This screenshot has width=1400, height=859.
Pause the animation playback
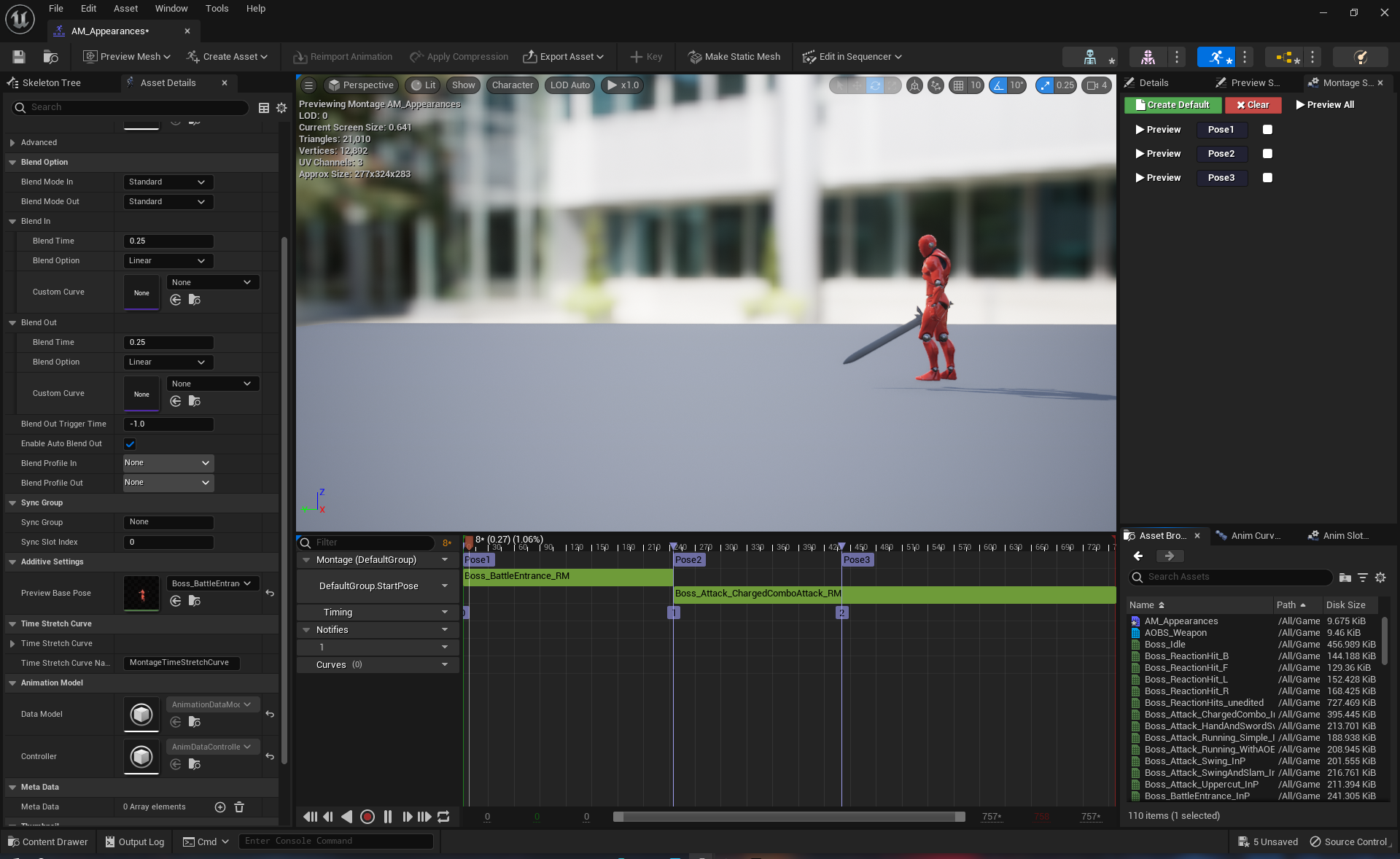coord(388,817)
